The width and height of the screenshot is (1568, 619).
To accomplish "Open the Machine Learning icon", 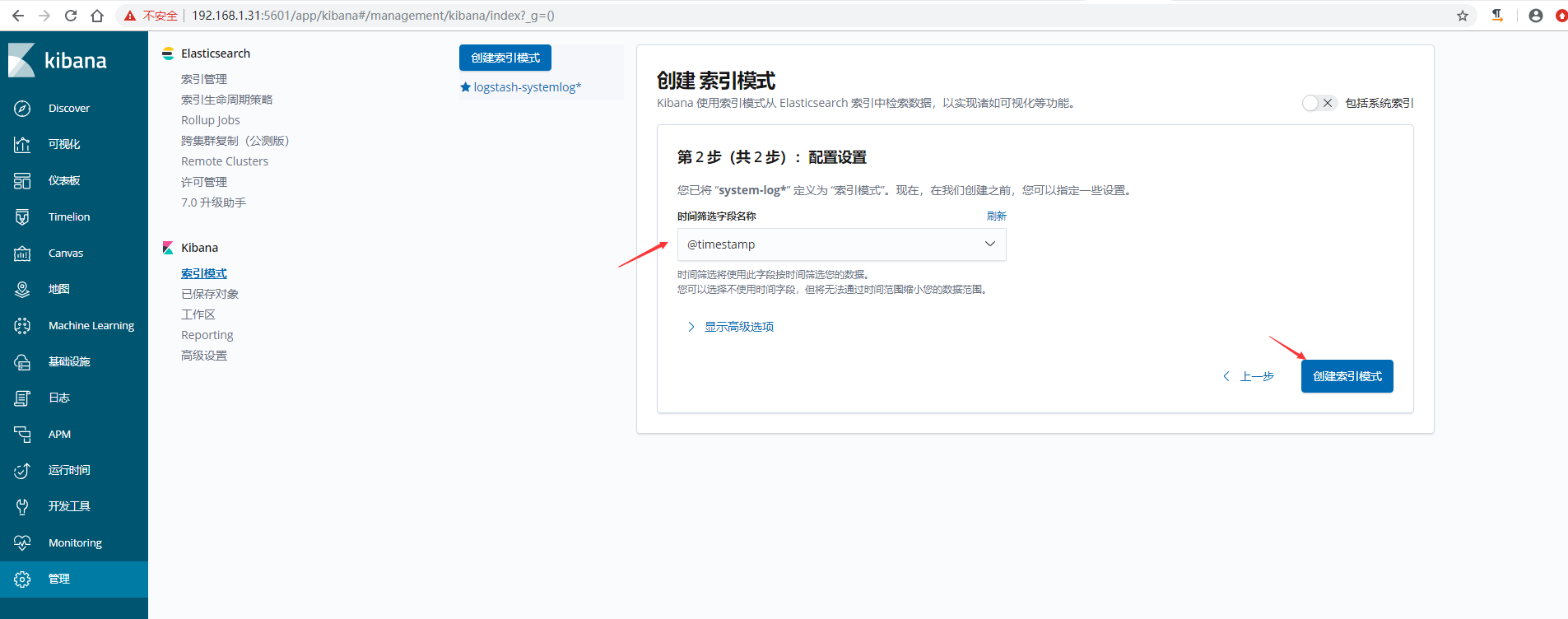I will click(22, 326).
